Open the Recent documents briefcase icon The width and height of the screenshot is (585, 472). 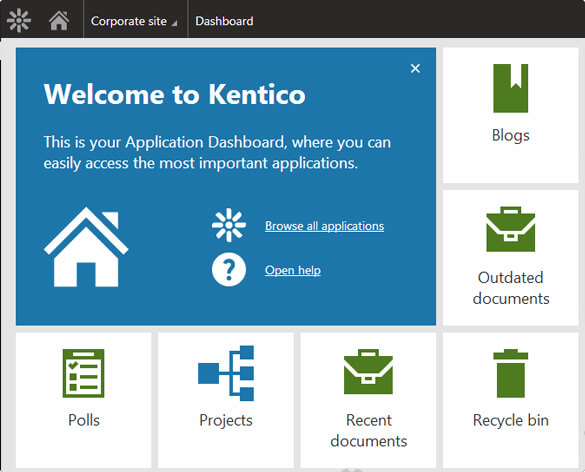(368, 372)
